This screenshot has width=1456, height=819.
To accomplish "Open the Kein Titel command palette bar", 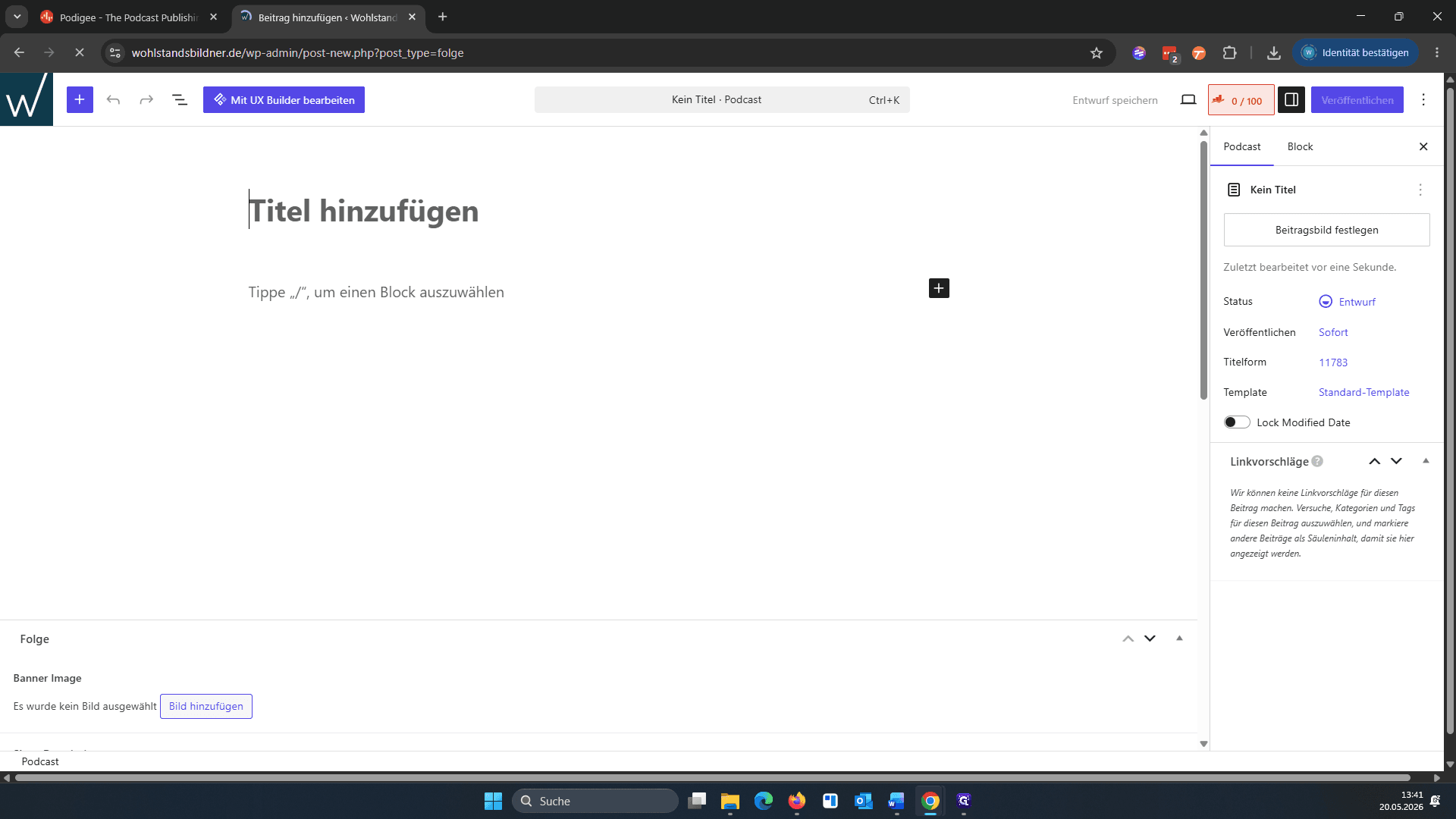I will [721, 99].
